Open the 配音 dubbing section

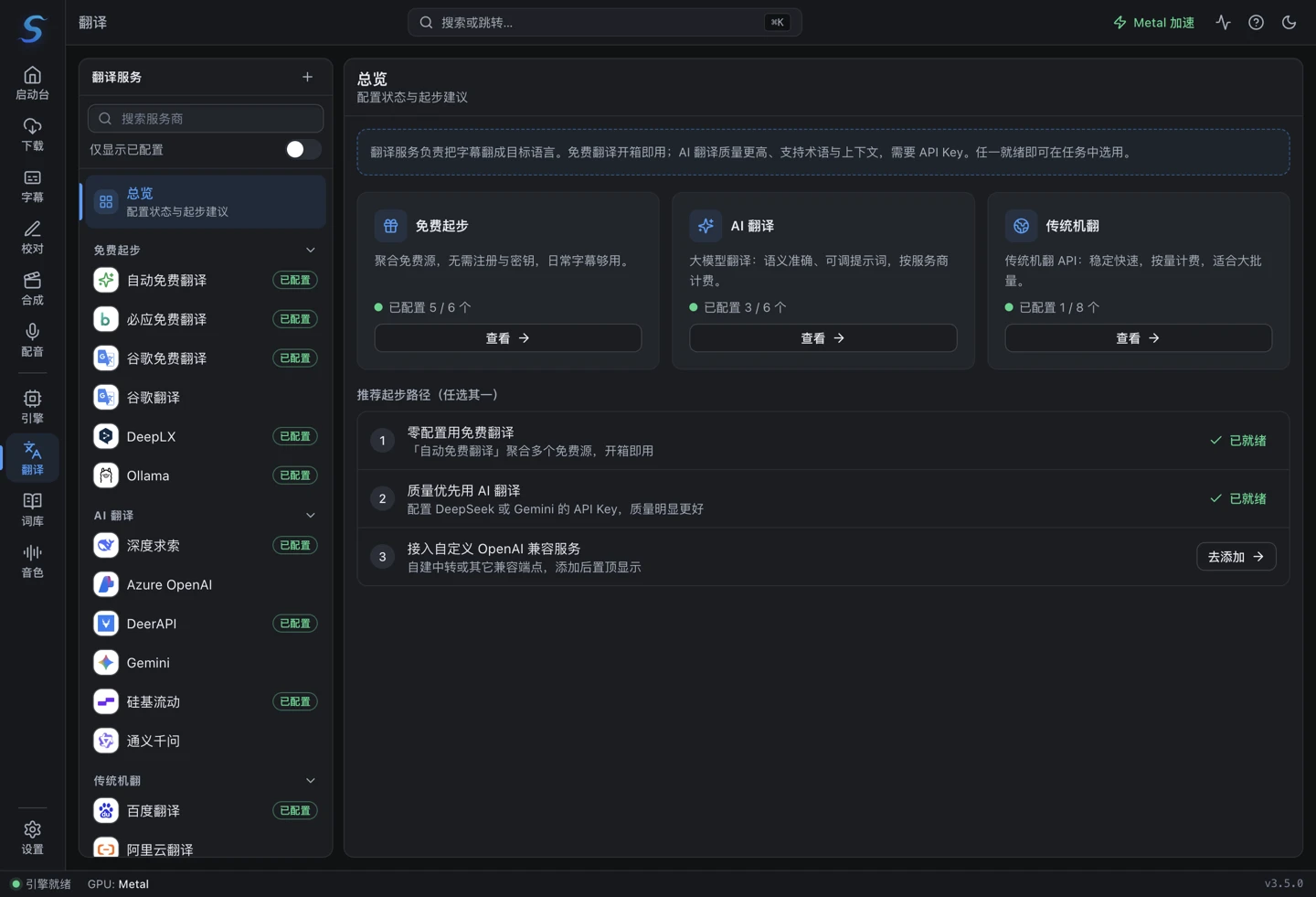(32, 339)
